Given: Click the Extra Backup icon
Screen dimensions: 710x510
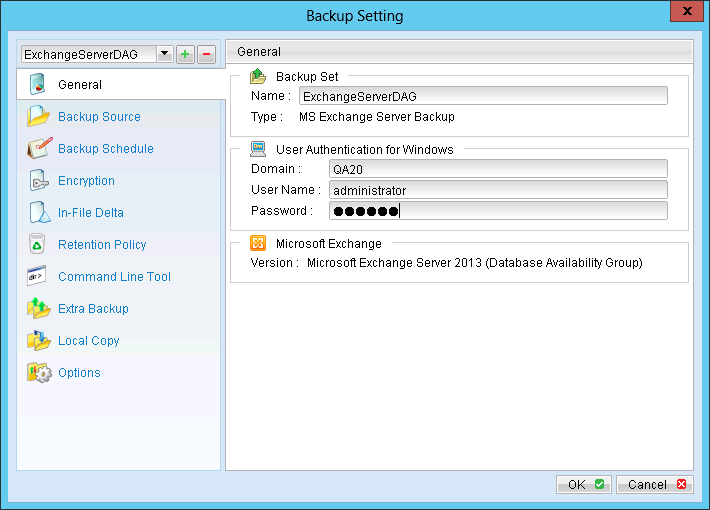Looking at the screenshot, I should pos(39,309).
